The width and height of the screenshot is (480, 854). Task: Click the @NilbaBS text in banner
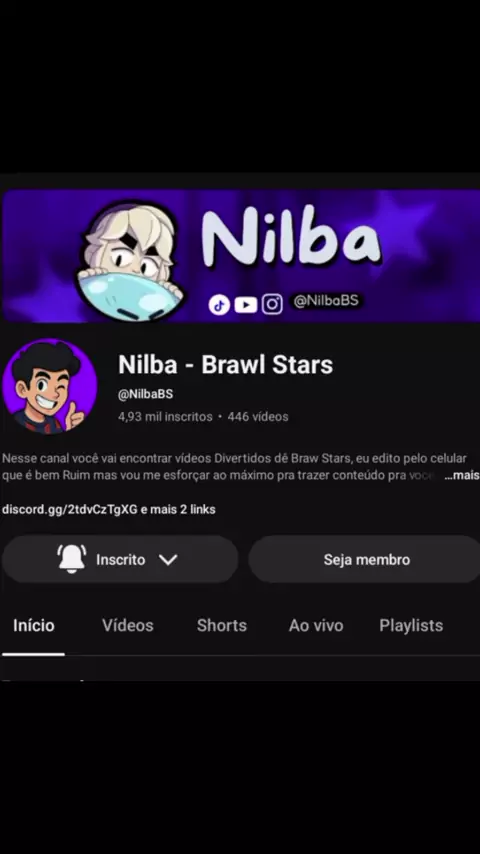(x=326, y=300)
